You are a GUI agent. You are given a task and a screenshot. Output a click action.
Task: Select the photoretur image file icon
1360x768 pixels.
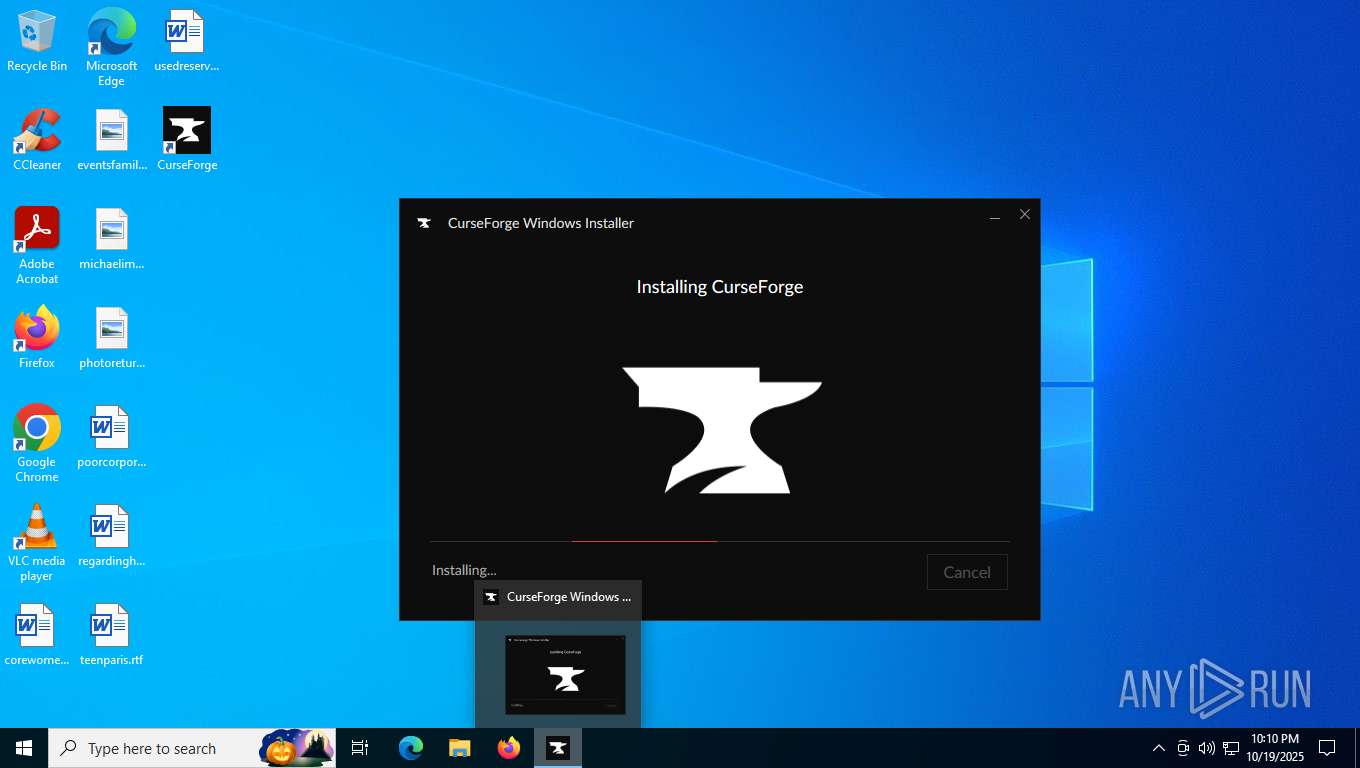tap(112, 338)
